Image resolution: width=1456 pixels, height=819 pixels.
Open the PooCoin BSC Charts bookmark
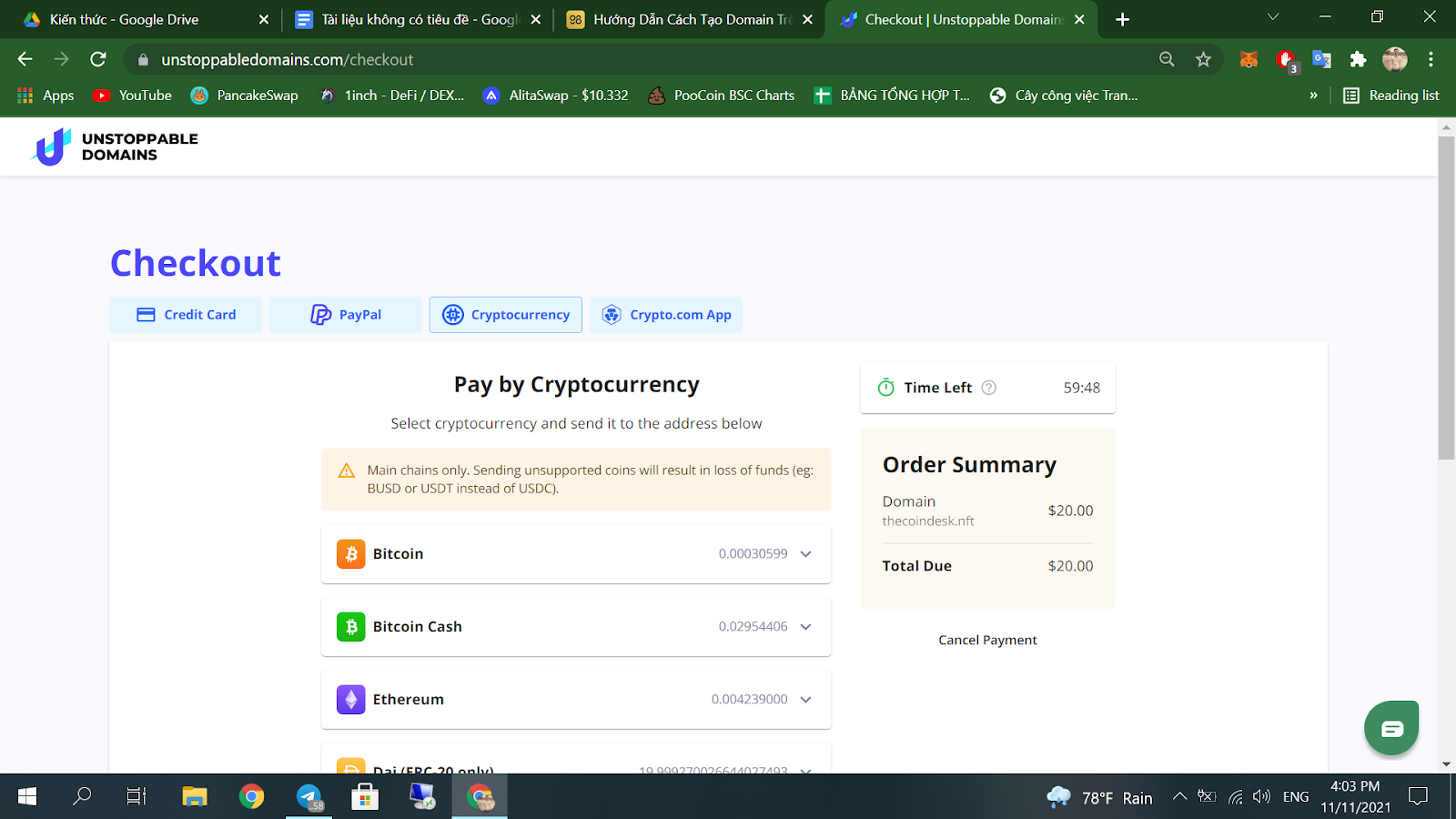click(x=721, y=96)
